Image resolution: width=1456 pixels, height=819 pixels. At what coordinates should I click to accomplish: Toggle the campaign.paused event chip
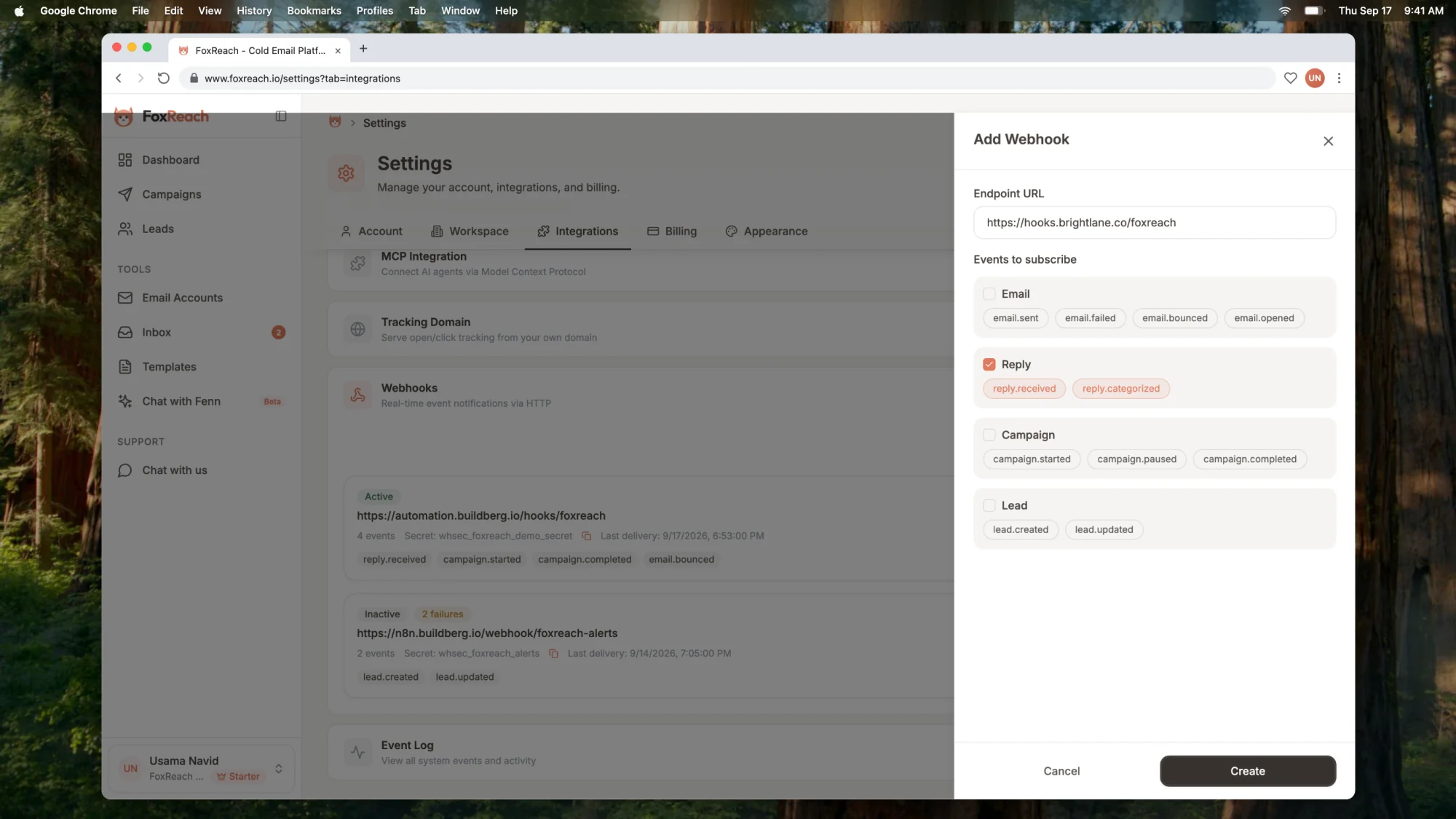pyautogui.click(x=1136, y=459)
